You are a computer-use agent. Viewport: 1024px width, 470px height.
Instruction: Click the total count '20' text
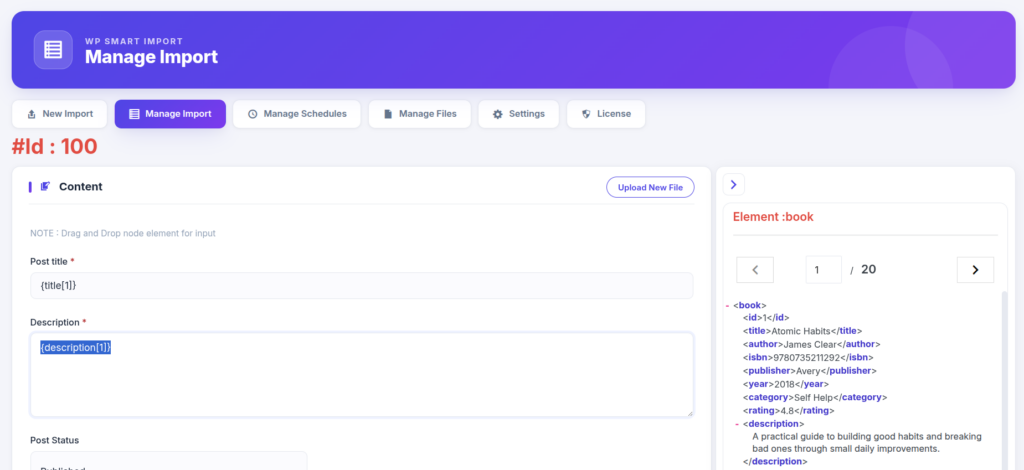[869, 269]
